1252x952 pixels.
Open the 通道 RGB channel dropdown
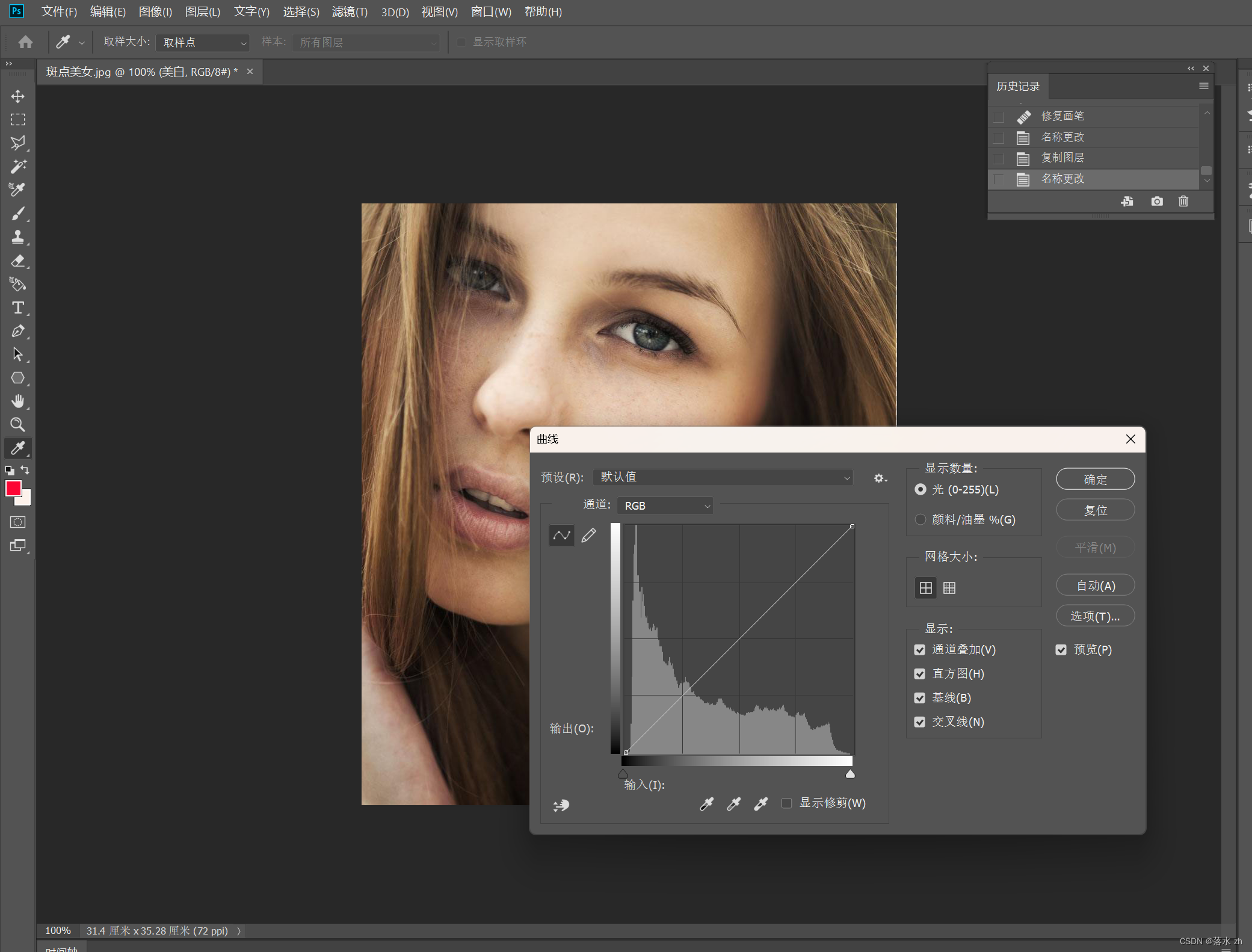tap(665, 505)
